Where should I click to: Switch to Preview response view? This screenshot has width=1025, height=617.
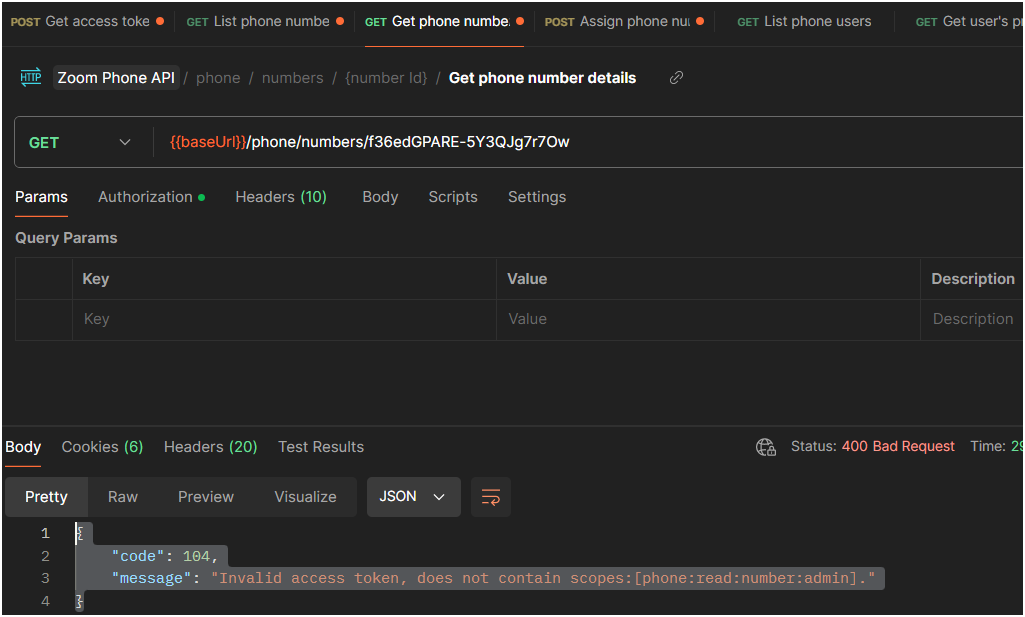[x=206, y=497]
